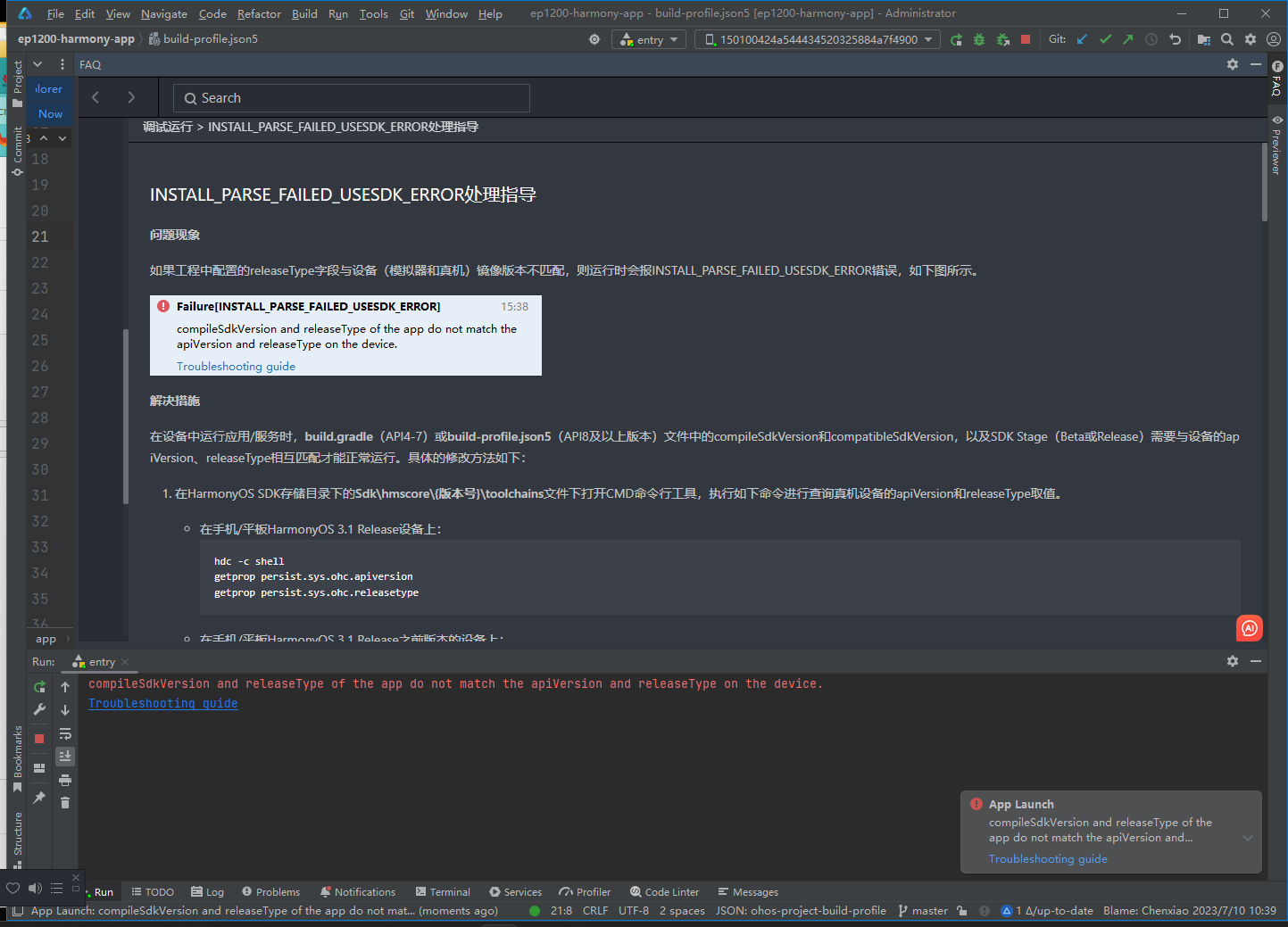
Task: Pin the Run tab with pin icon
Action: [39, 798]
